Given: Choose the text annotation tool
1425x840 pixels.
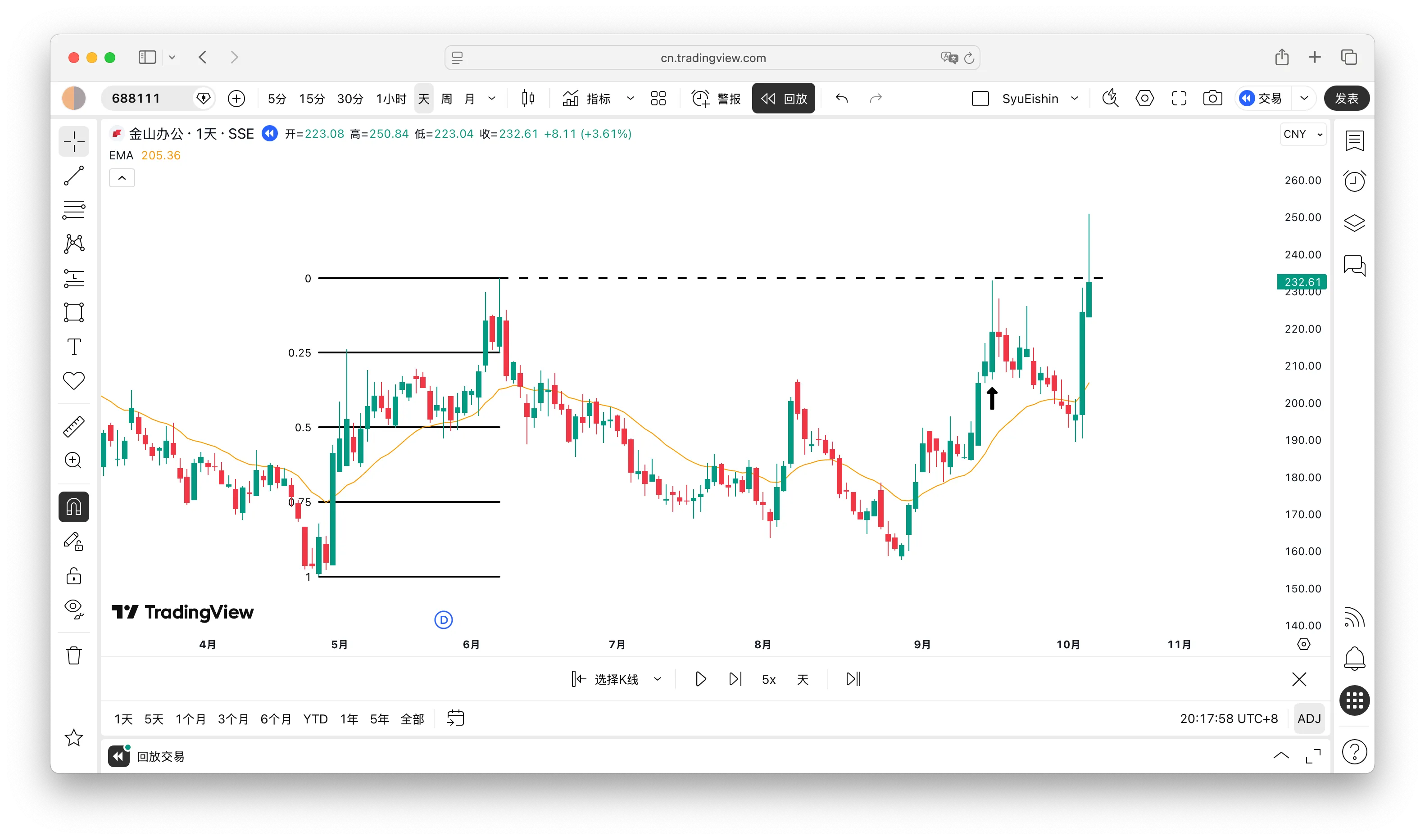Looking at the screenshot, I should 73,347.
